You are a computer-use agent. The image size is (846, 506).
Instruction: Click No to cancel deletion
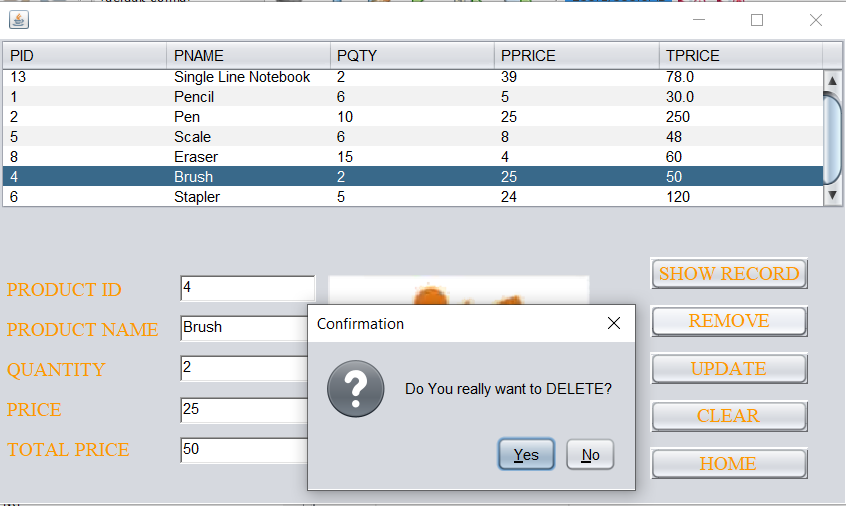(x=590, y=455)
